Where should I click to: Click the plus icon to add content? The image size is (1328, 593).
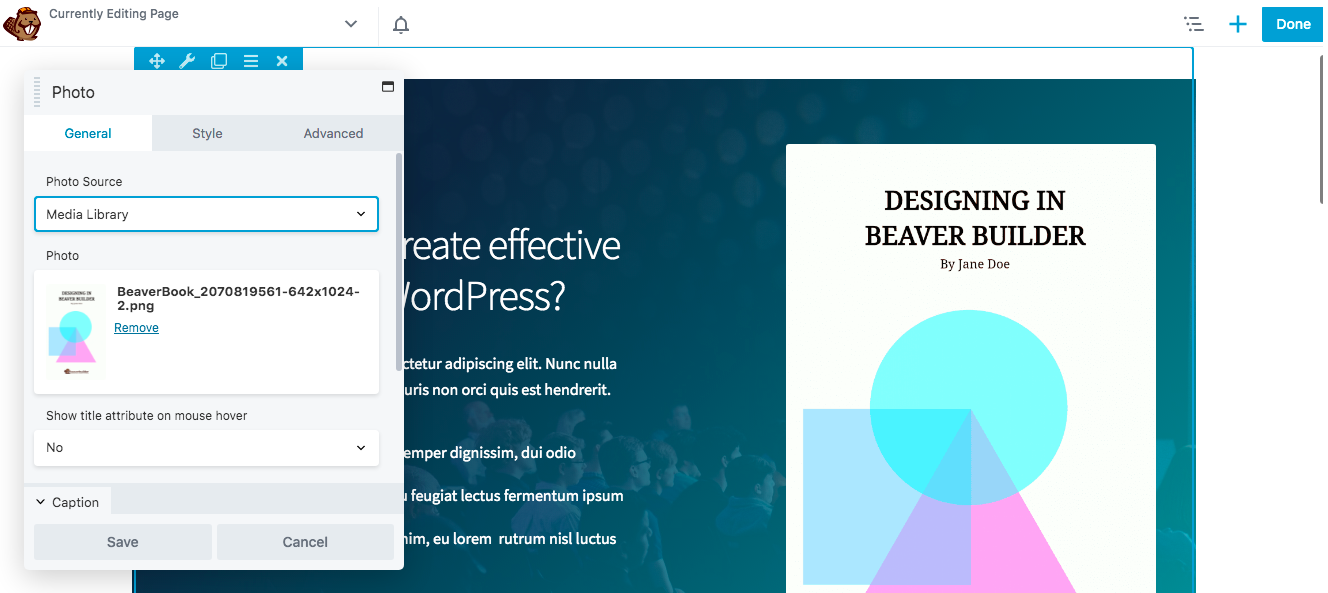pyautogui.click(x=1238, y=25)
